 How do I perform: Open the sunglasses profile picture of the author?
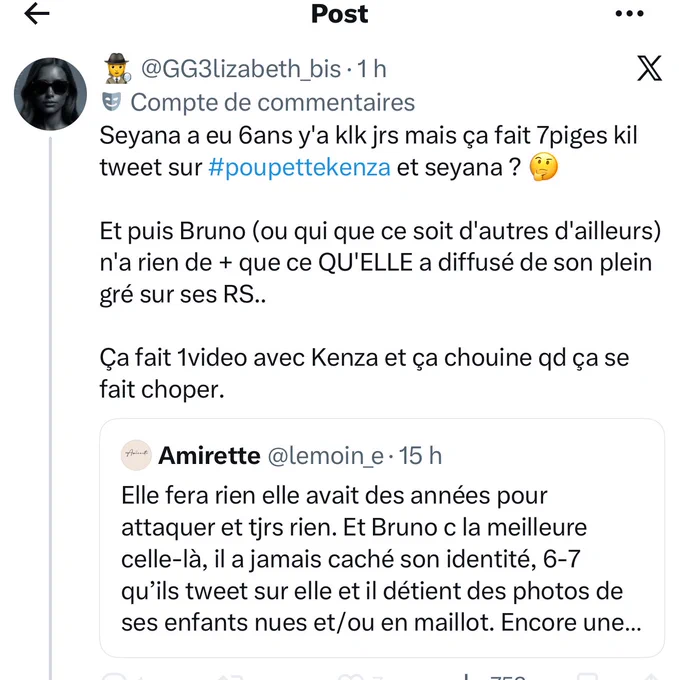(x=50, y=94)
